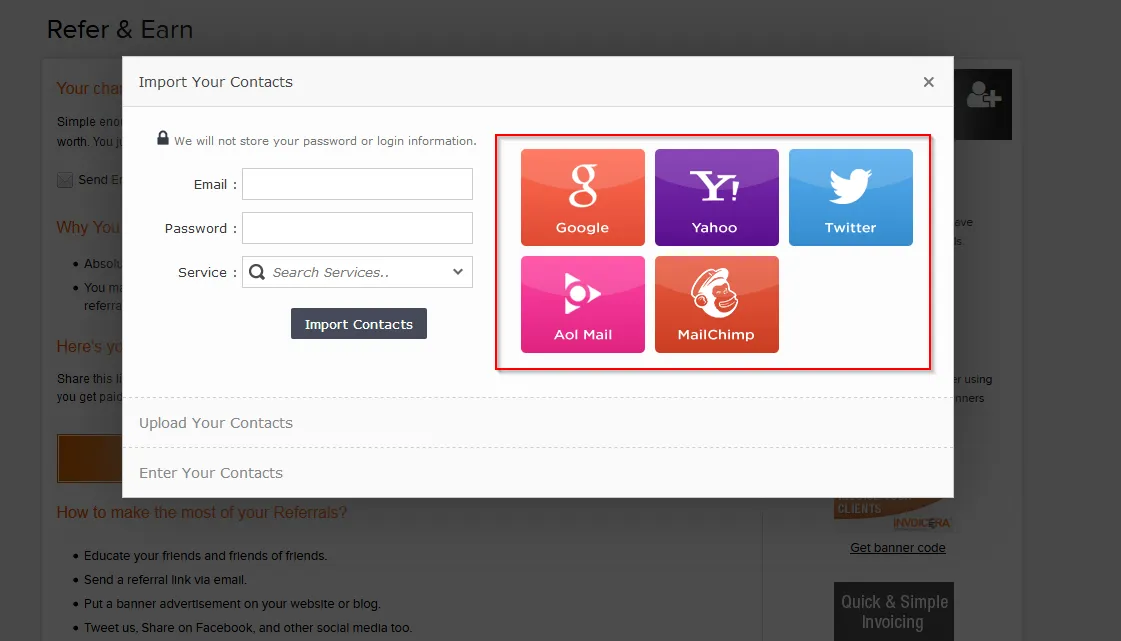Screen dimensions: 1121x641
Task: Click the 'How to make the most of your Referrals?' heading
Action: point(202,512)
